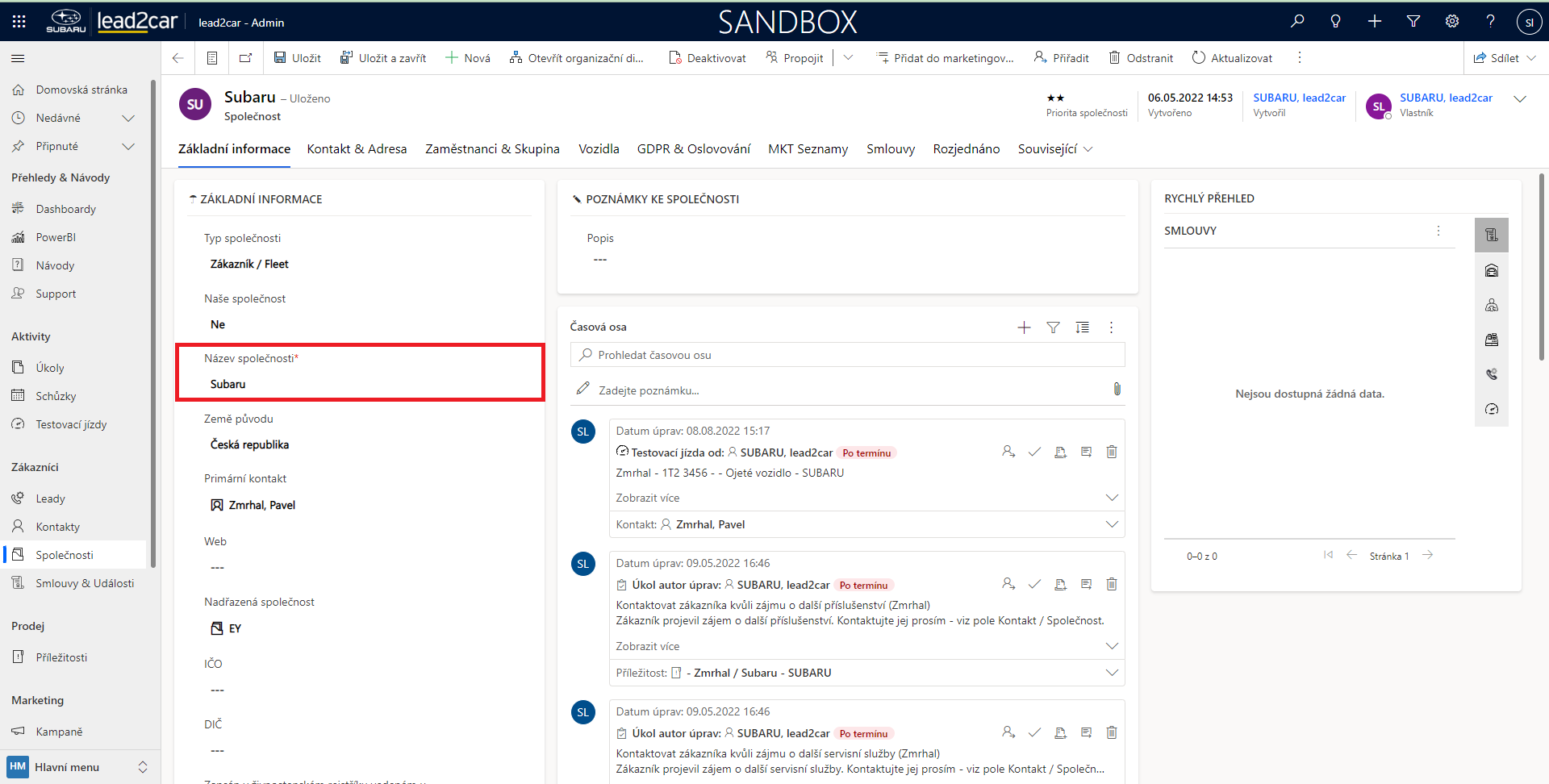Switch to the Vozidla tab
Screen dimensions: 1549x784
point(599,149)
